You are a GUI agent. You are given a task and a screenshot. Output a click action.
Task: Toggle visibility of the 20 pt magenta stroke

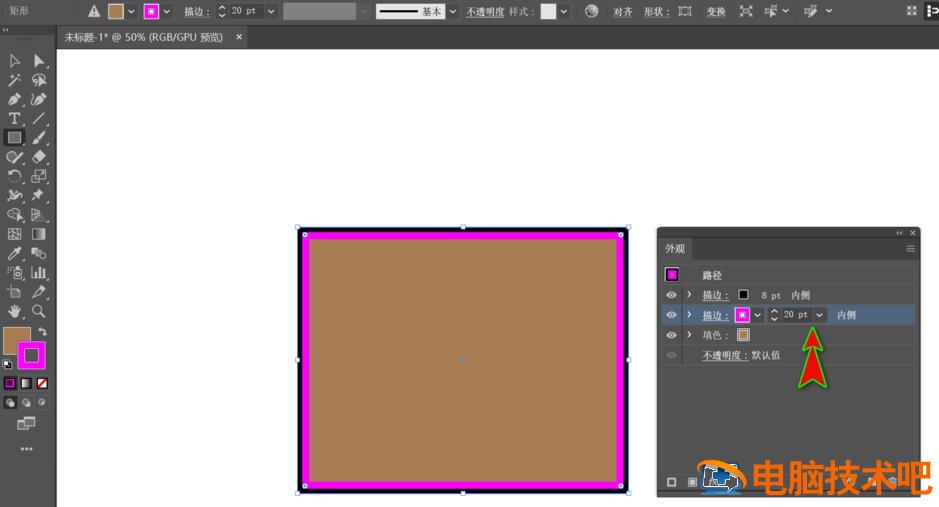pyautogui.click(x=671, y=315)
